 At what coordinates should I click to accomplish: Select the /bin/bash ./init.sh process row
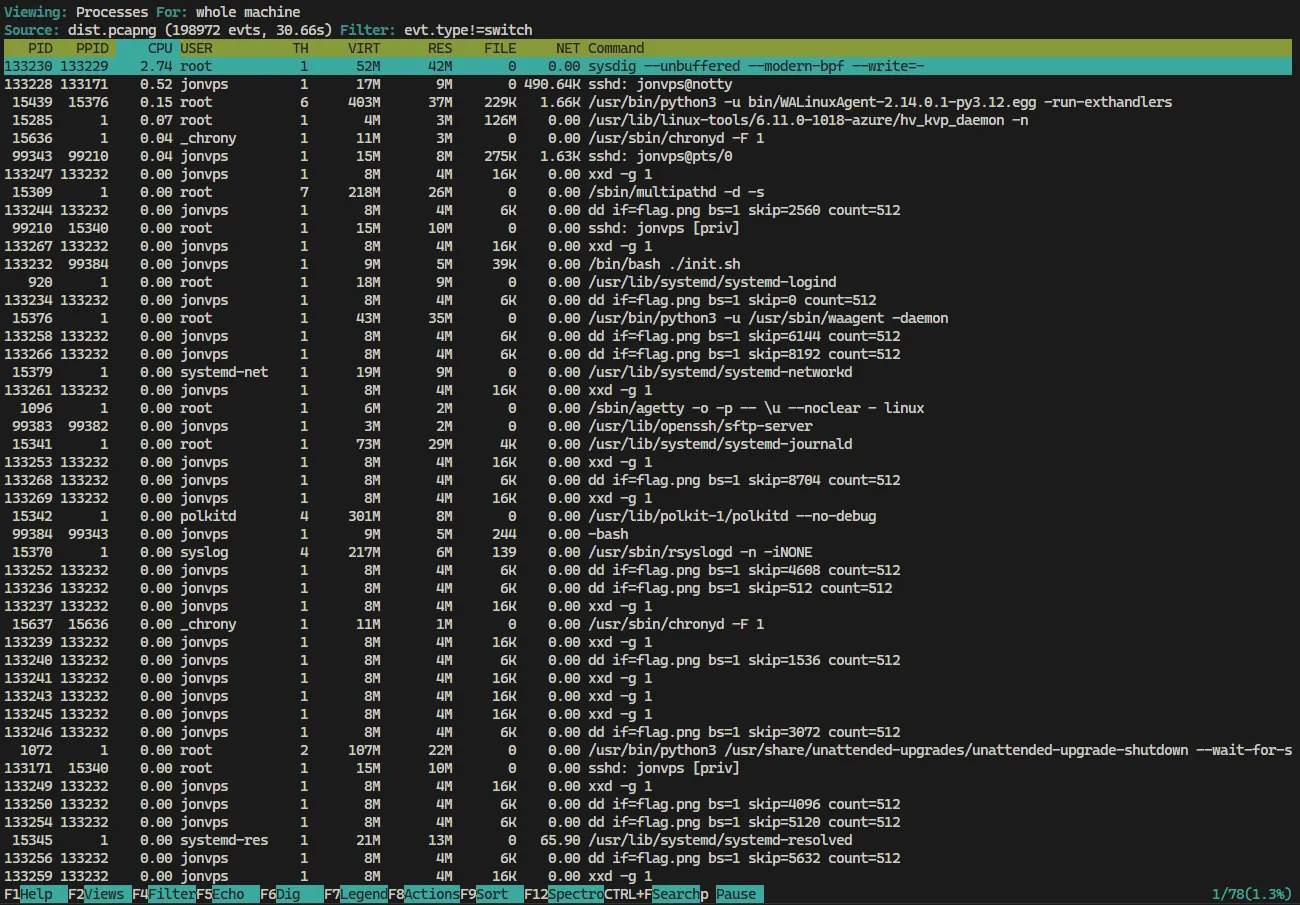(648, 264)
